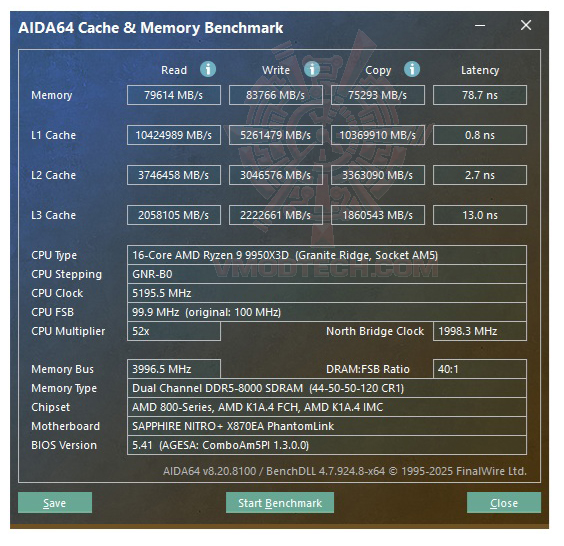
Task: Select L2 Cache latency 2.7 ns
Action: click(480, 175)
